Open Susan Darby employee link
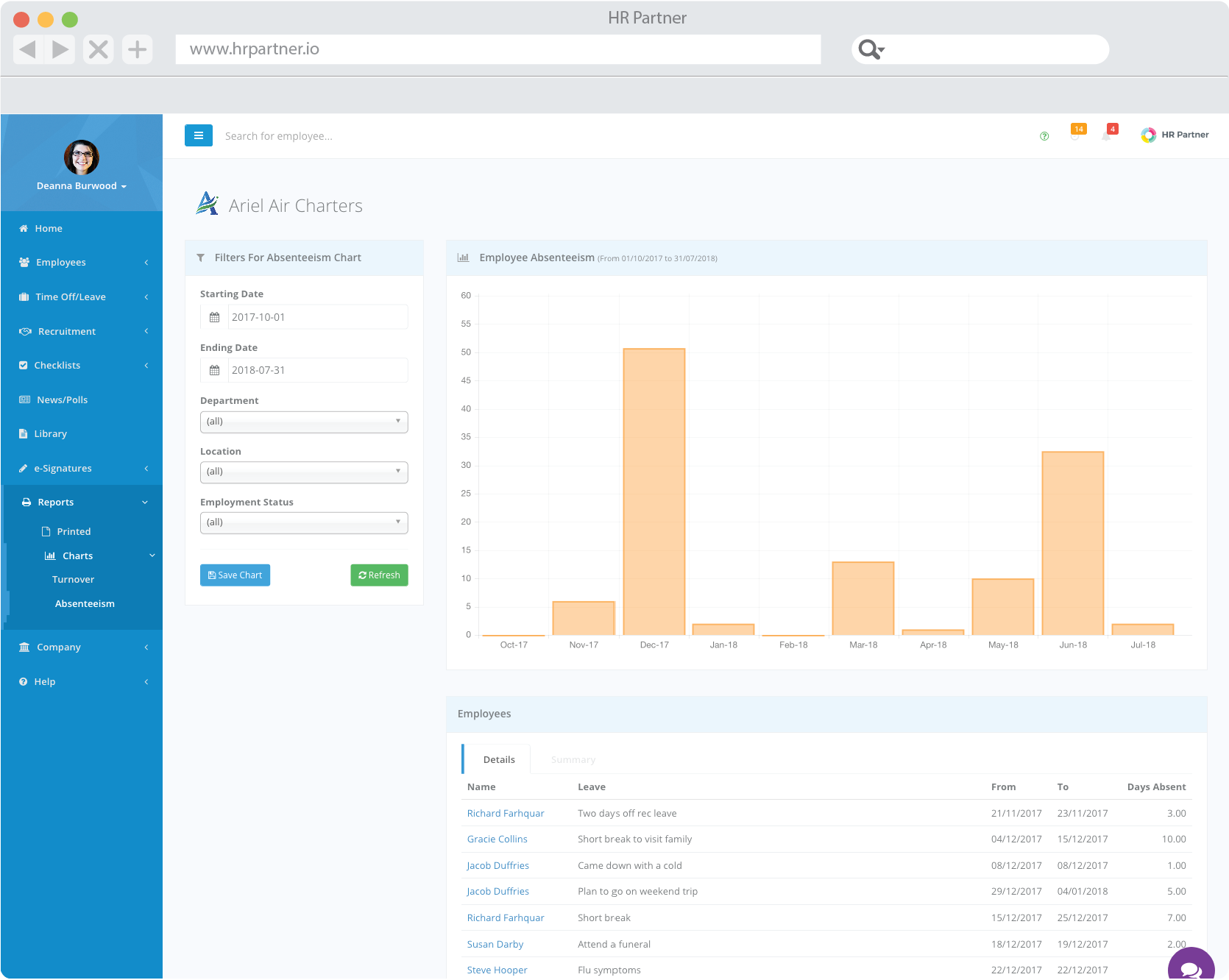The height and width of the screenshot is (980, 1229). [x=495, y=945]
